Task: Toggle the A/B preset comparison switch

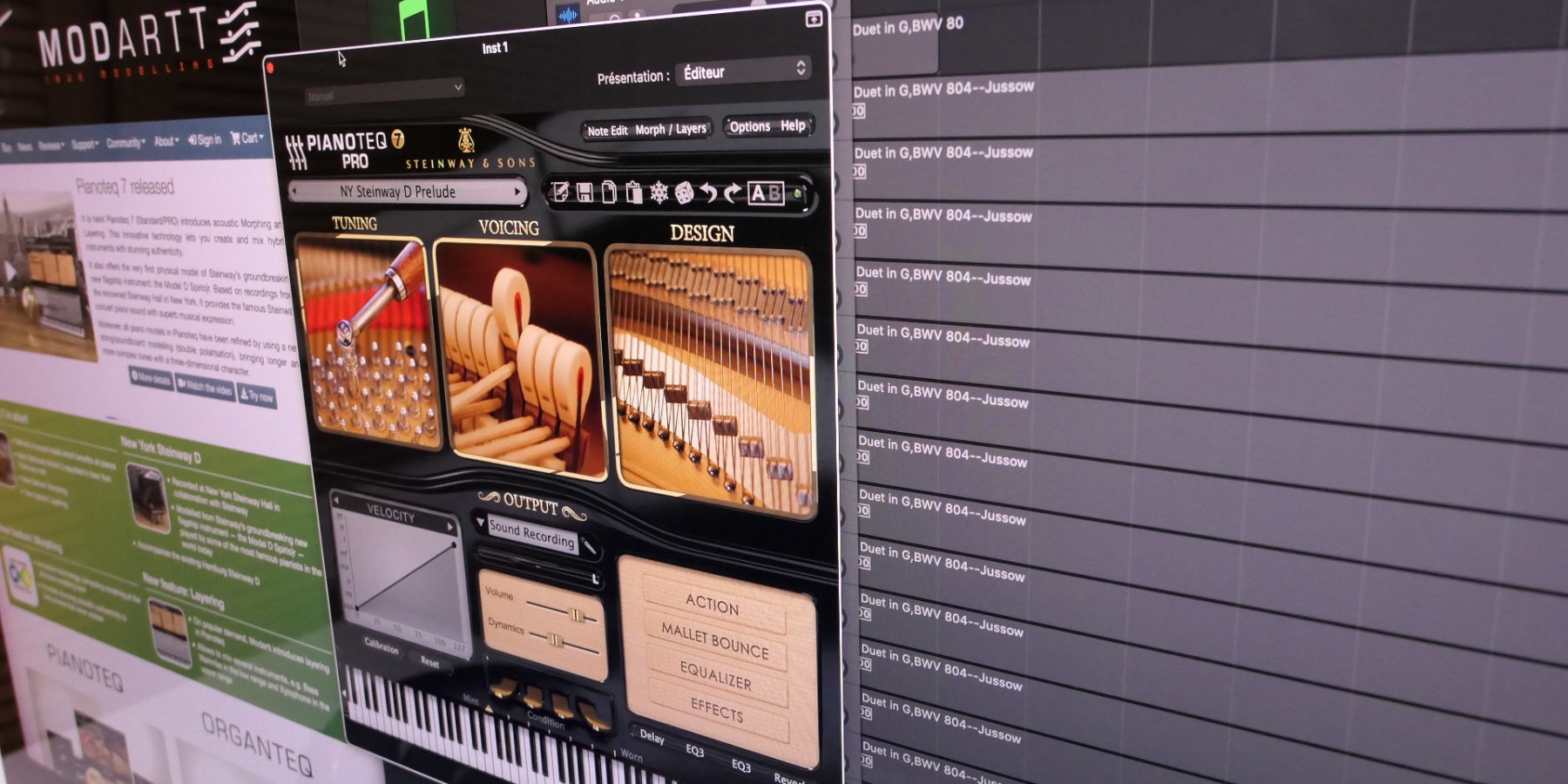Action: point(766,193)
